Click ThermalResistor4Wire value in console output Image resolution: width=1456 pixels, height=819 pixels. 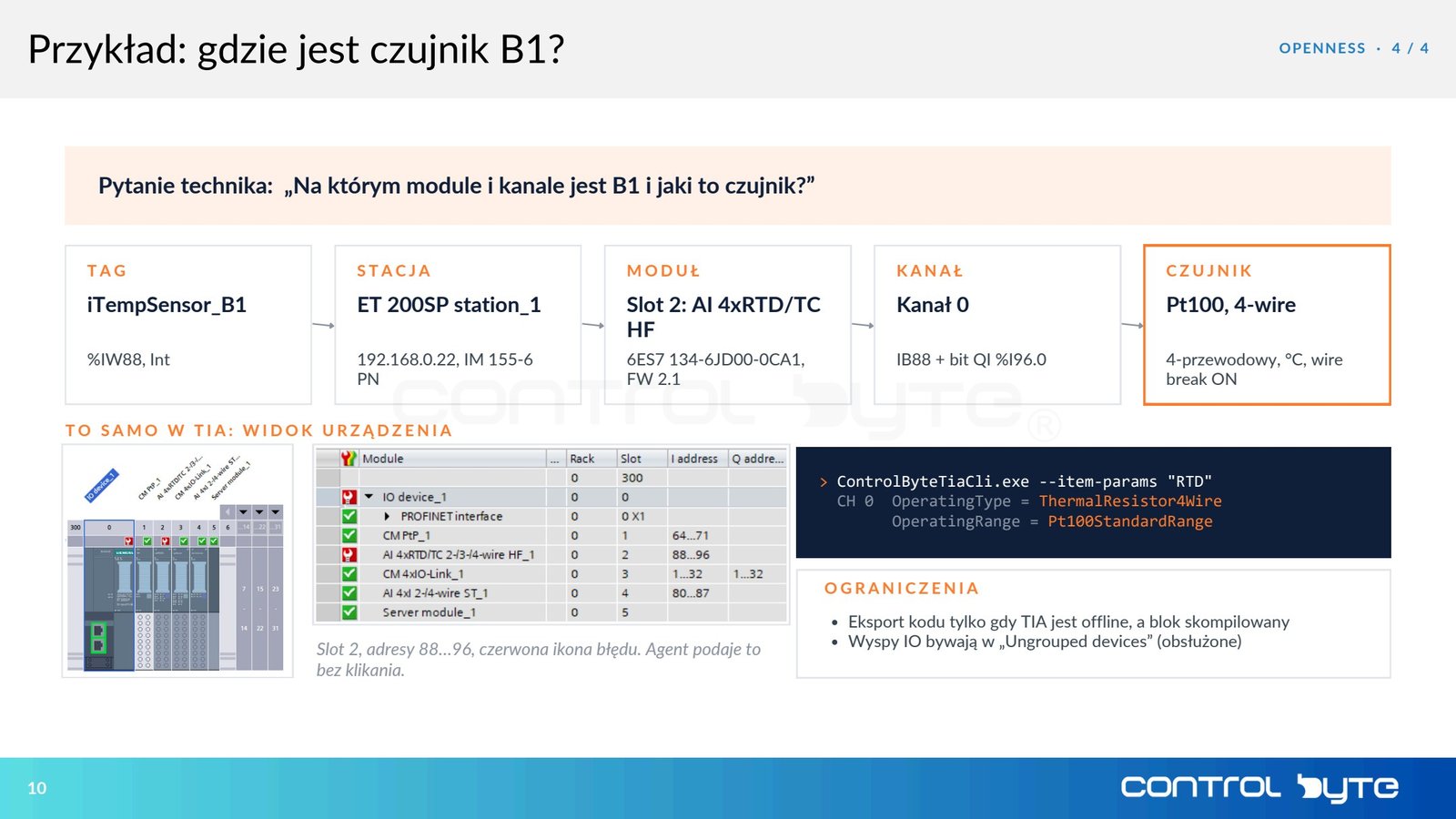(1130, 501)
